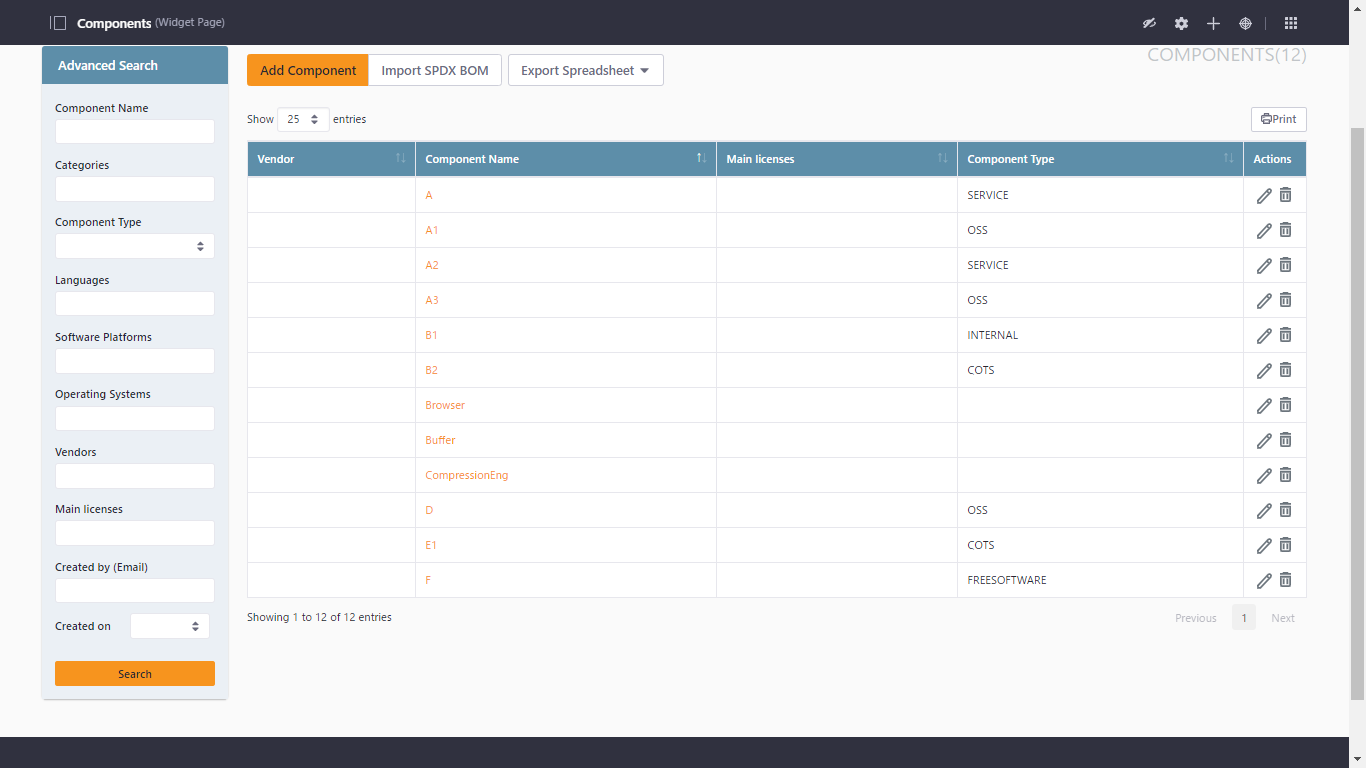Go to the Next page of entries

pos(1283,617)
